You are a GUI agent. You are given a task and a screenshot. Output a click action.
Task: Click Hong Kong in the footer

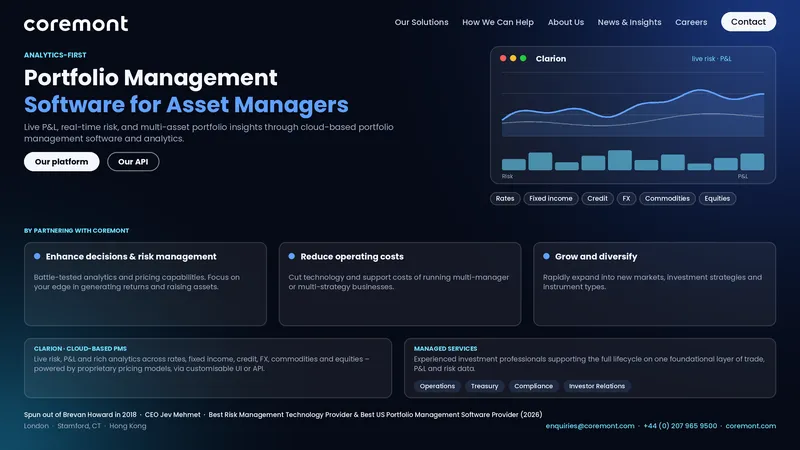tap(128, 426)
